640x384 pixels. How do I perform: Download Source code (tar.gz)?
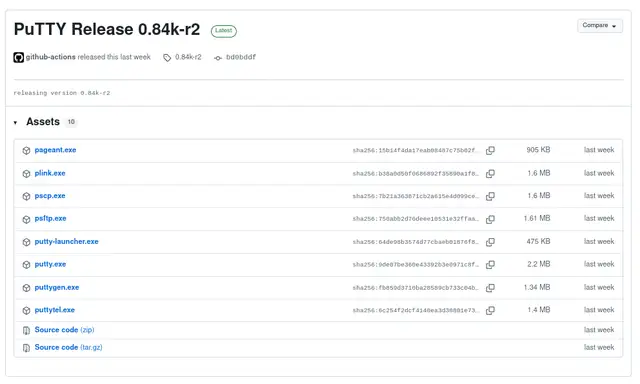click(68, 347)
